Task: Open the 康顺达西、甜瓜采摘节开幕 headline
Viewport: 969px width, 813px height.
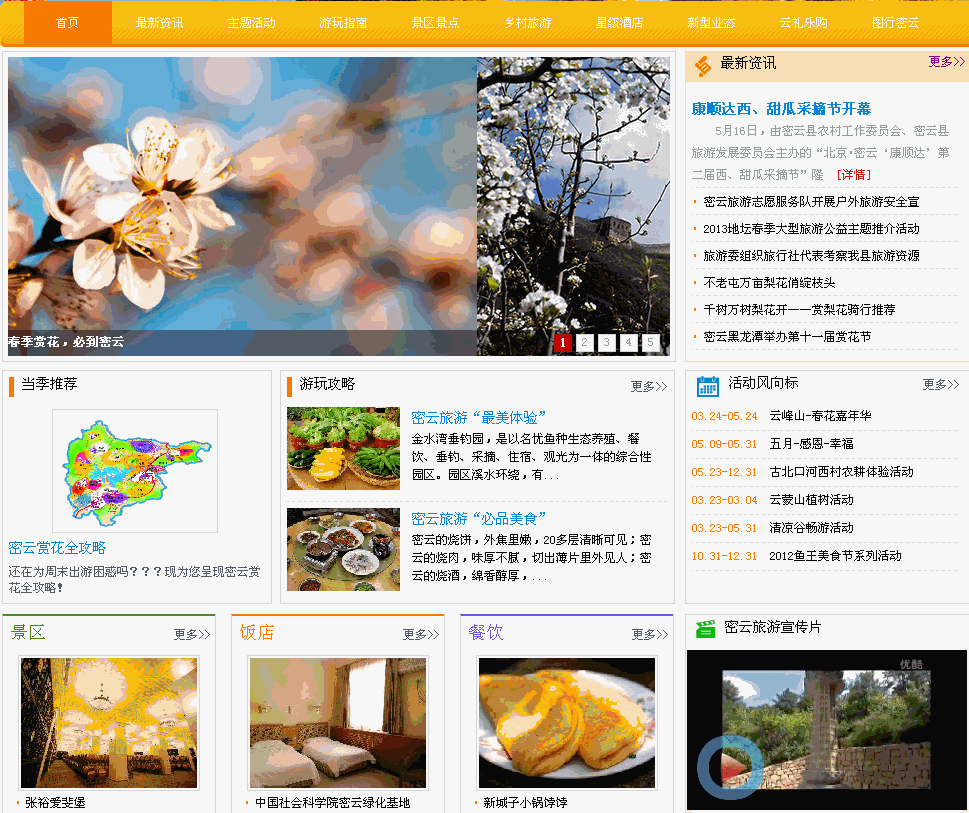Action: pos(781,109)
